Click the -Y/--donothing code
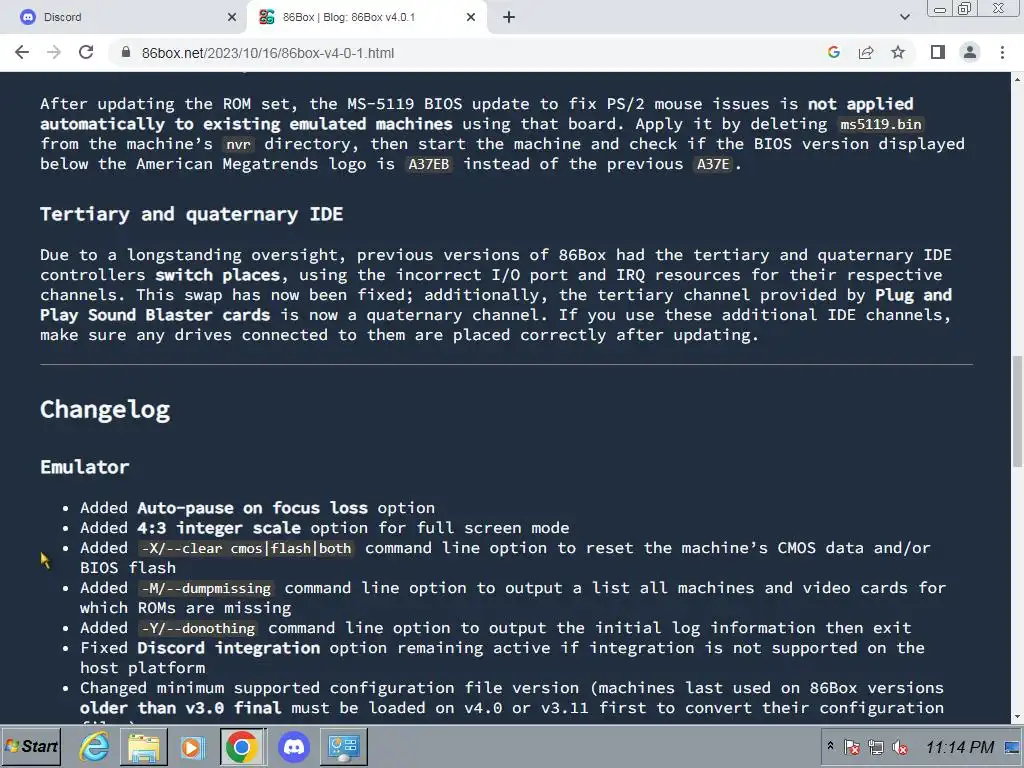 point(199,628)
